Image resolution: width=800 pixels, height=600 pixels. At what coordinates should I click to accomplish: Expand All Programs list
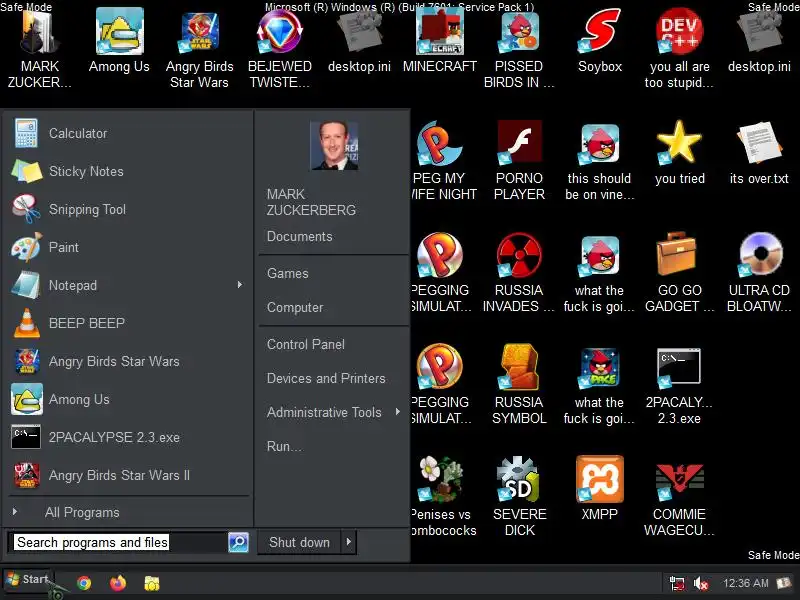(128, 512)
